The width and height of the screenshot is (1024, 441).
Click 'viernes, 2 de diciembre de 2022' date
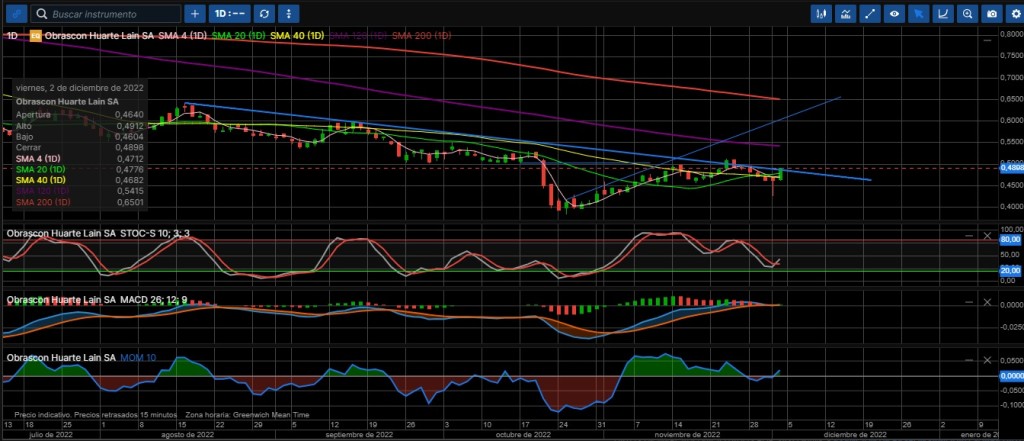pyautogui.click(x=80, y=88)
